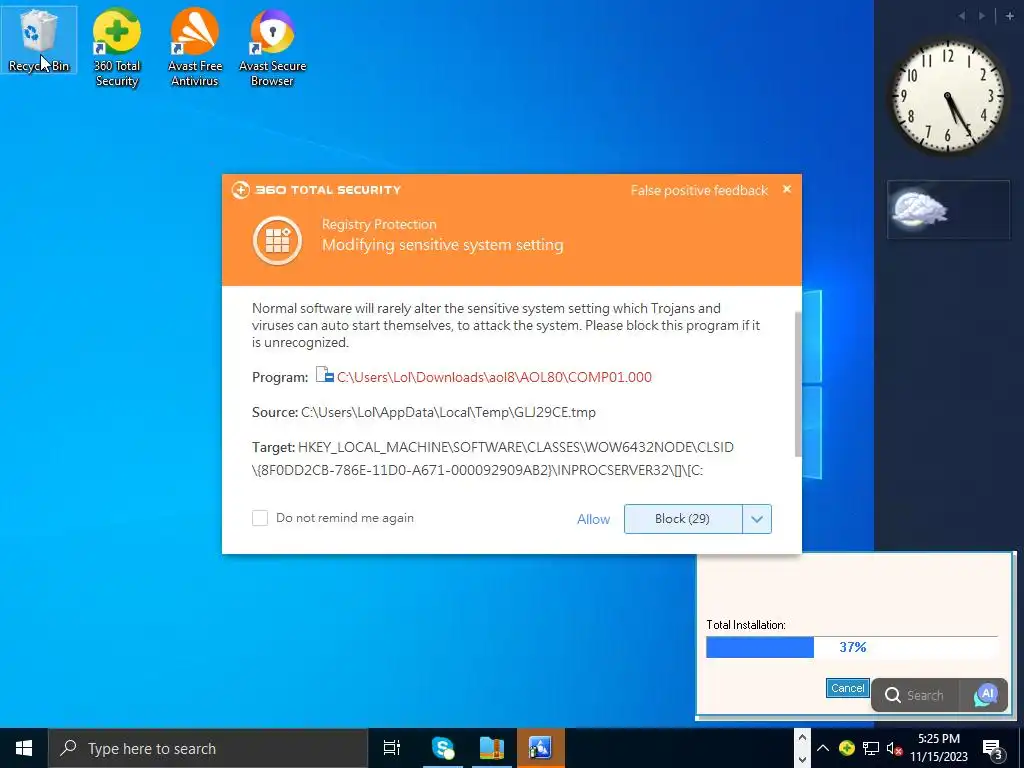Open the WinRAR archive taskbar icon
This screenshot has width=1024, height=768.
492,748
